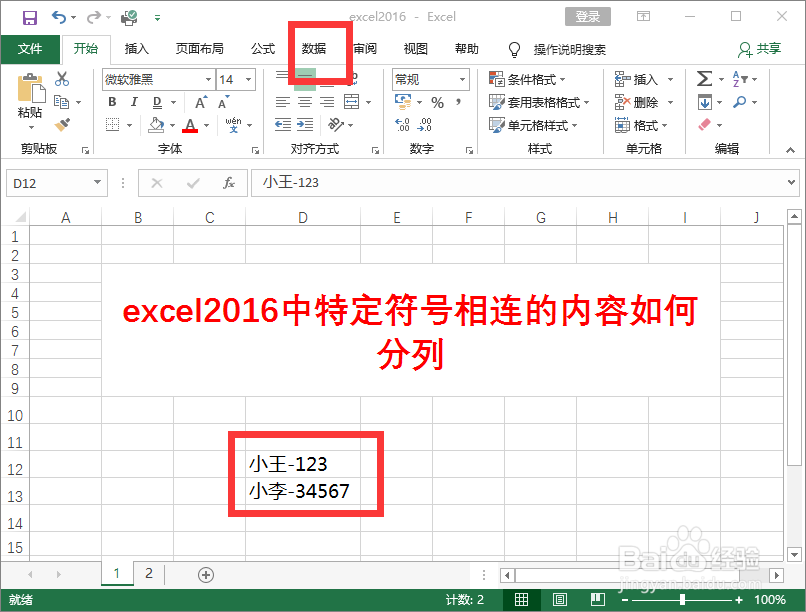Toggle double underline formatting
This screenshot has height=612, width=806.
coord(157,103)
